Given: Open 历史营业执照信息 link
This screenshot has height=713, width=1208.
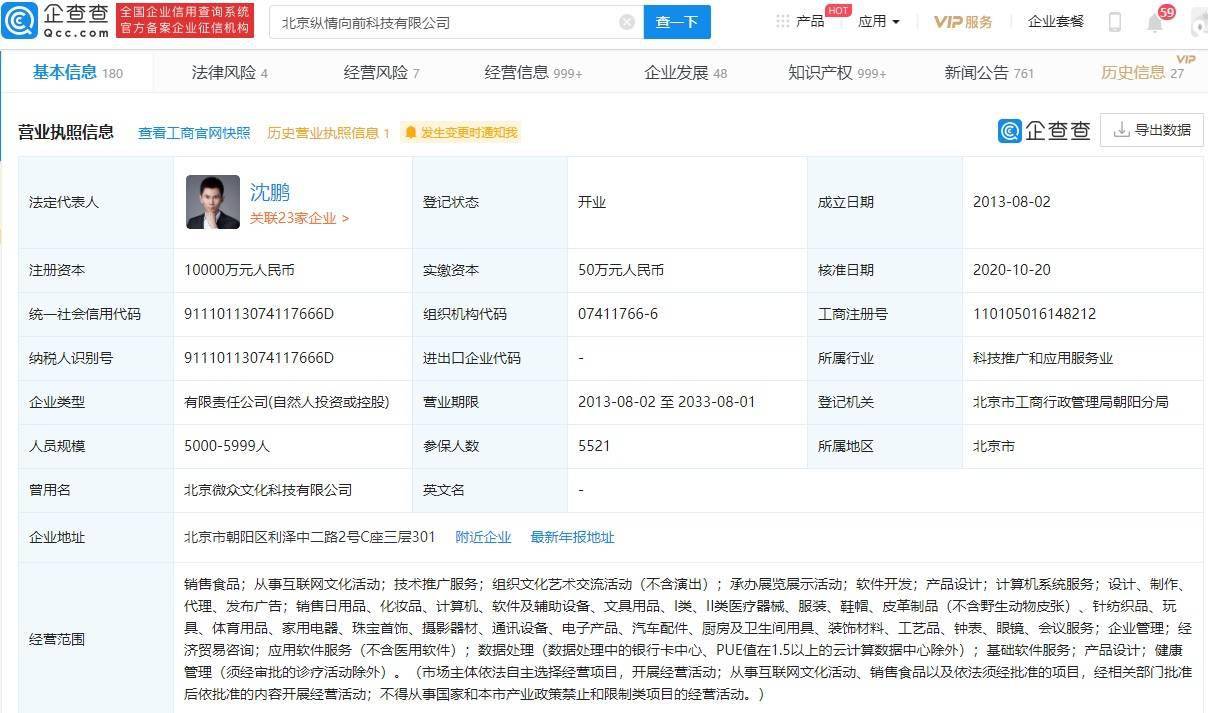Looking at the screenshot, I should pos(328,132).
